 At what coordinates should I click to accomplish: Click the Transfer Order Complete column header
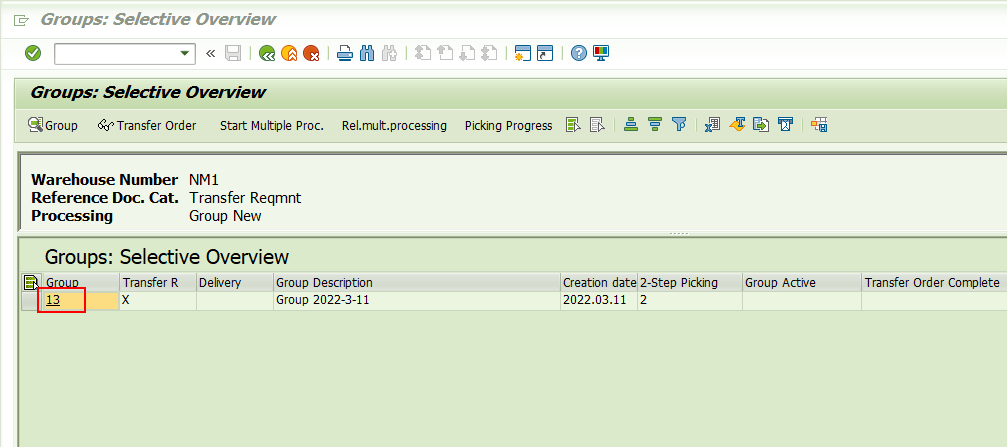(934, 283)
